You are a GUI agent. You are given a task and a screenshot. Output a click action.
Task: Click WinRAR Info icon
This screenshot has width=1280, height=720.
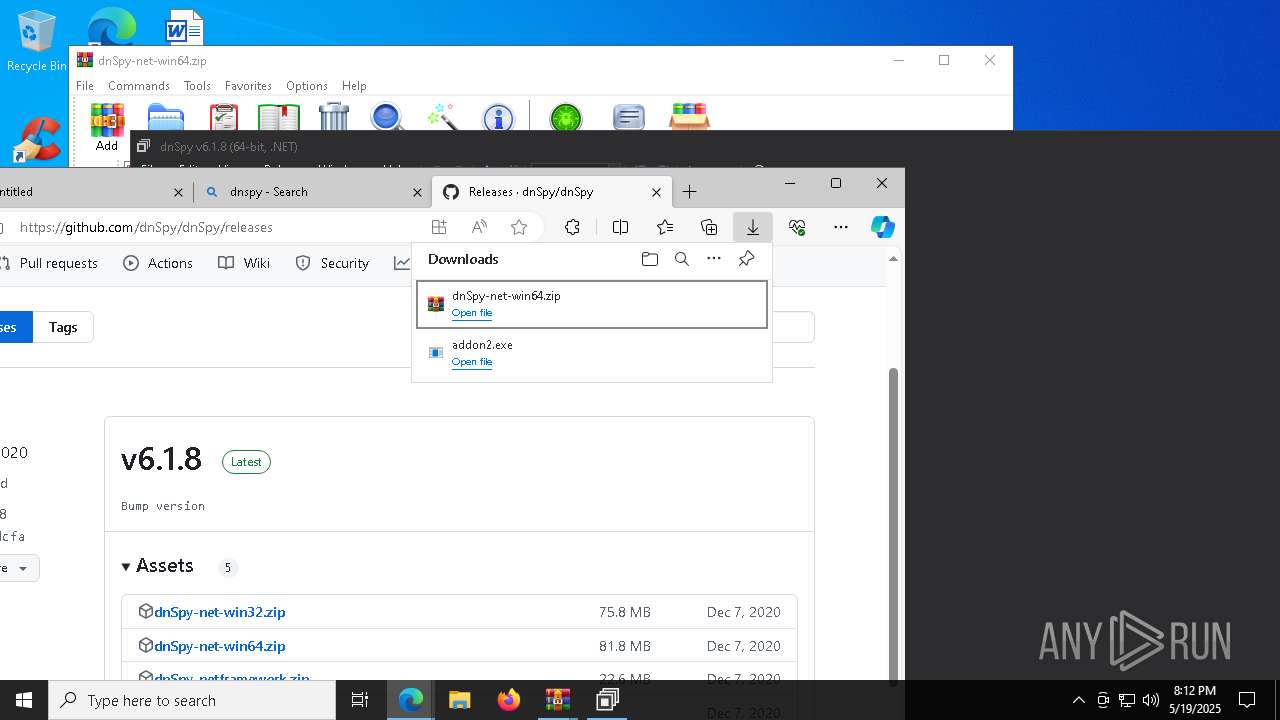point(498,117)
